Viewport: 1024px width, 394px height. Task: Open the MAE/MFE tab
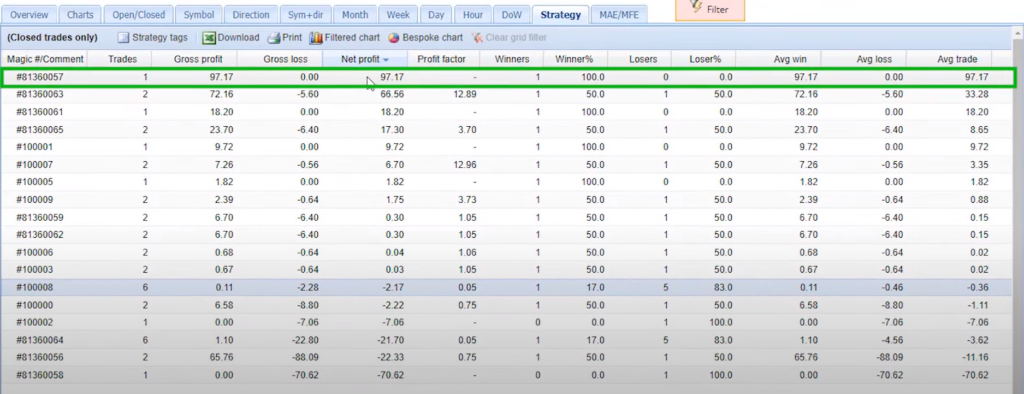[619, 14]
